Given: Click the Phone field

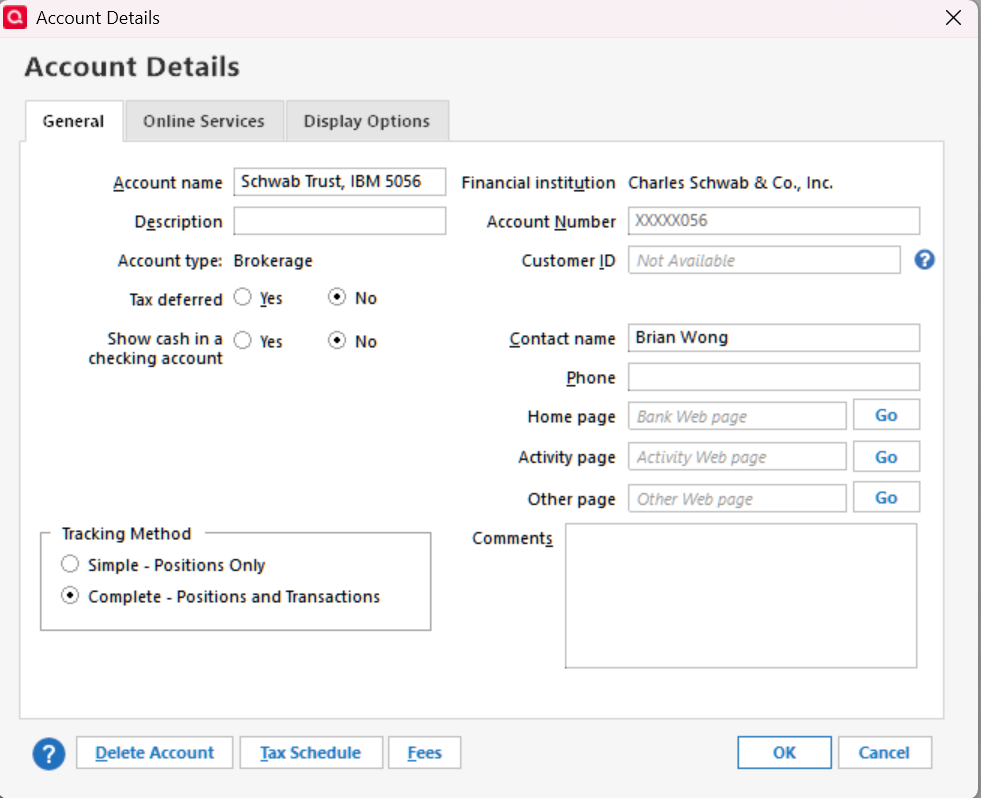Looking at the screenshot, I should tap(774, 377).
